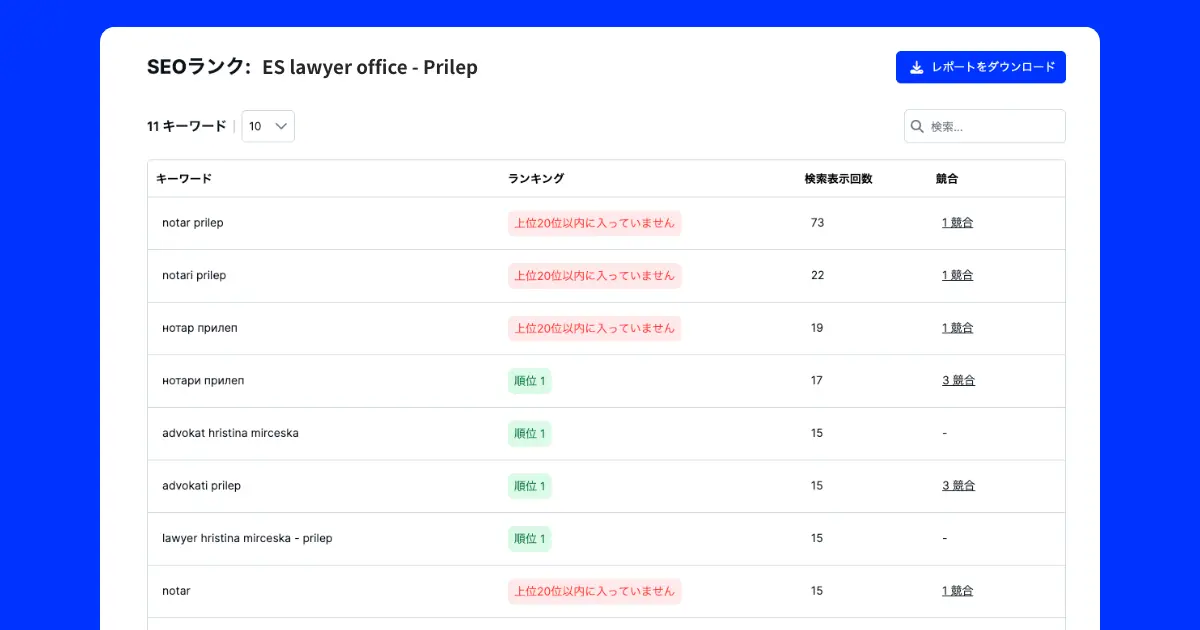Click the magnifying glass search icon
1200x630 pixels.
tap(917, 127)
